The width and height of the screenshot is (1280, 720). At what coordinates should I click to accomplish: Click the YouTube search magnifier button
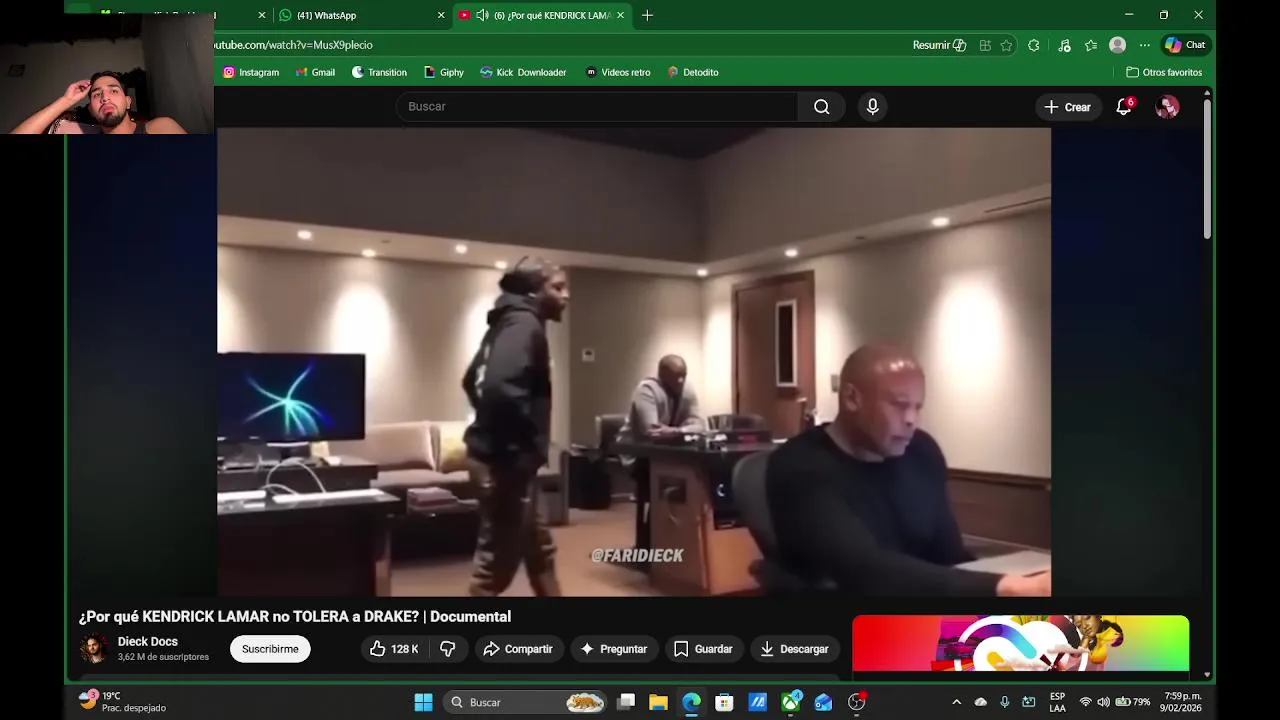pos(821,107)
